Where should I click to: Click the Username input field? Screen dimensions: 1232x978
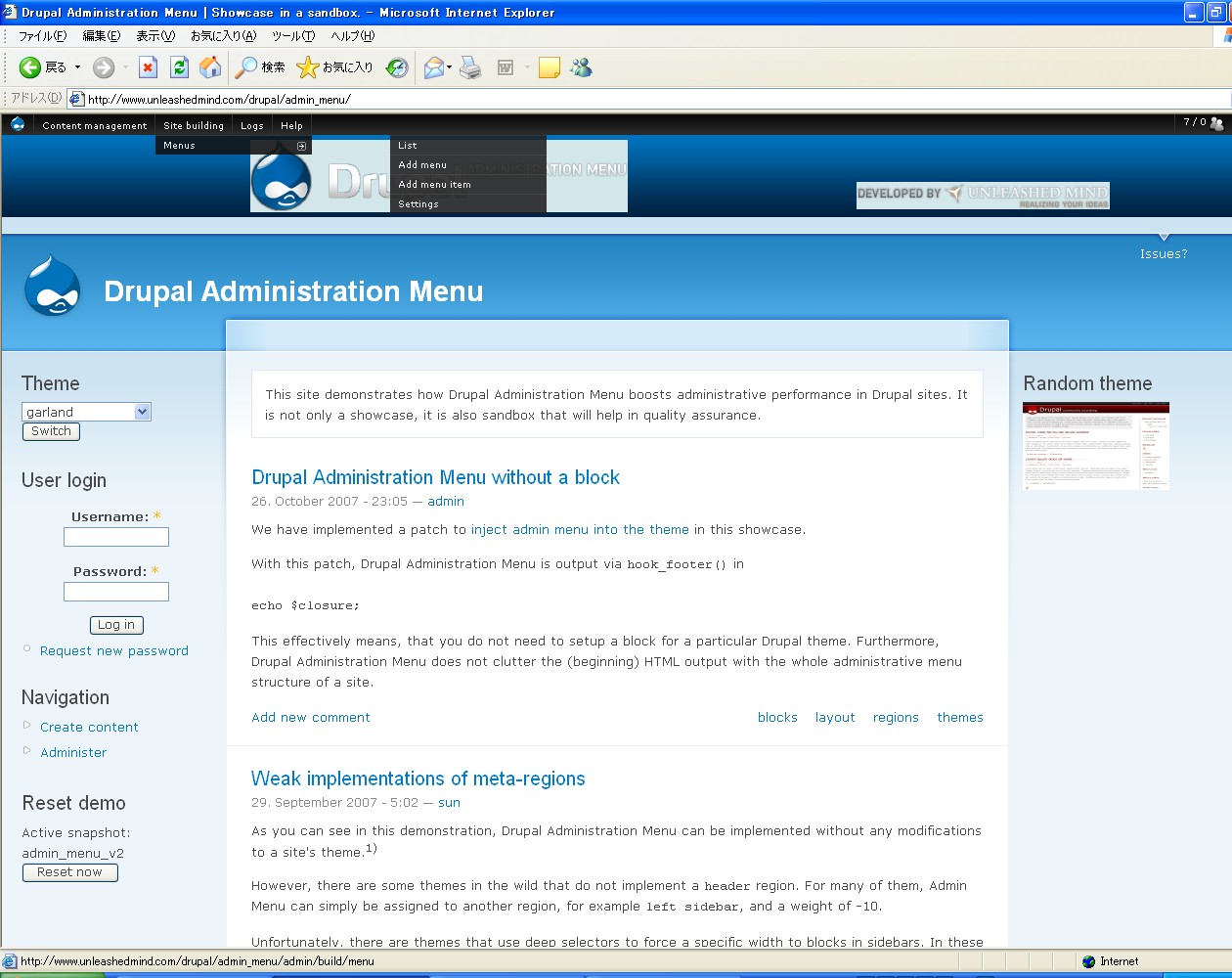tap(116, 537)
